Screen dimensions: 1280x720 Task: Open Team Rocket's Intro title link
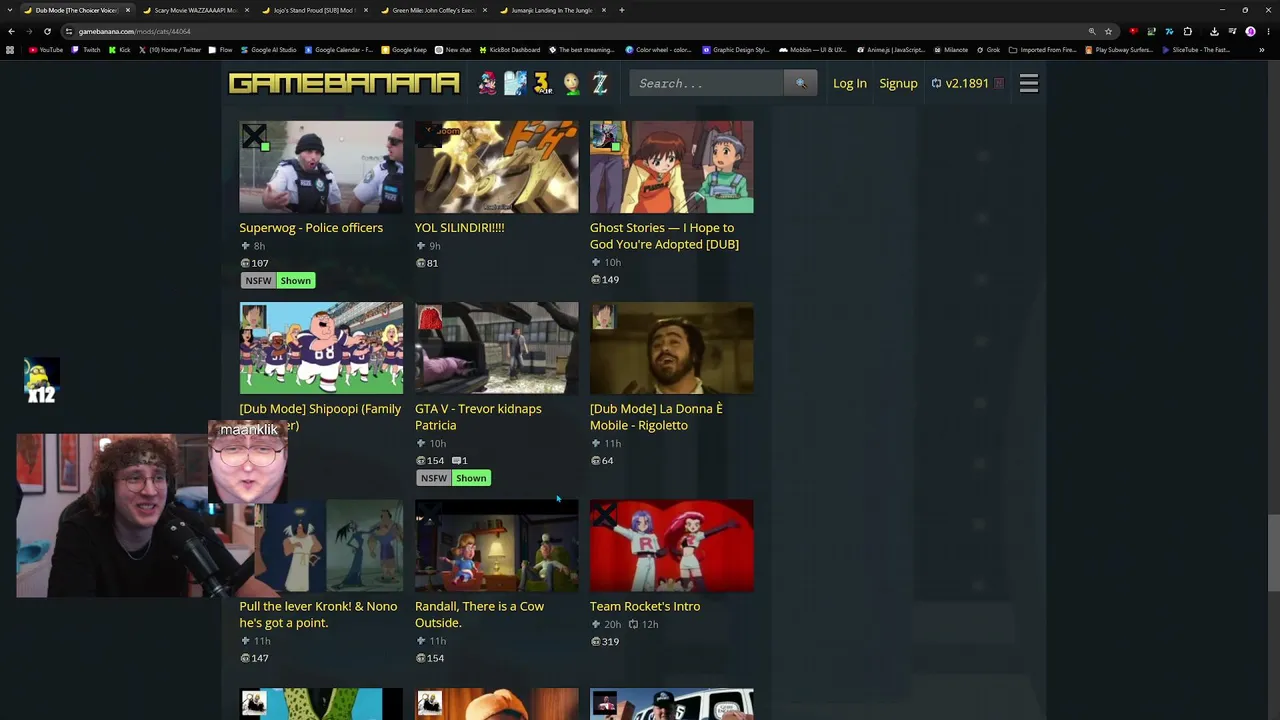click(x=645, y=607)
